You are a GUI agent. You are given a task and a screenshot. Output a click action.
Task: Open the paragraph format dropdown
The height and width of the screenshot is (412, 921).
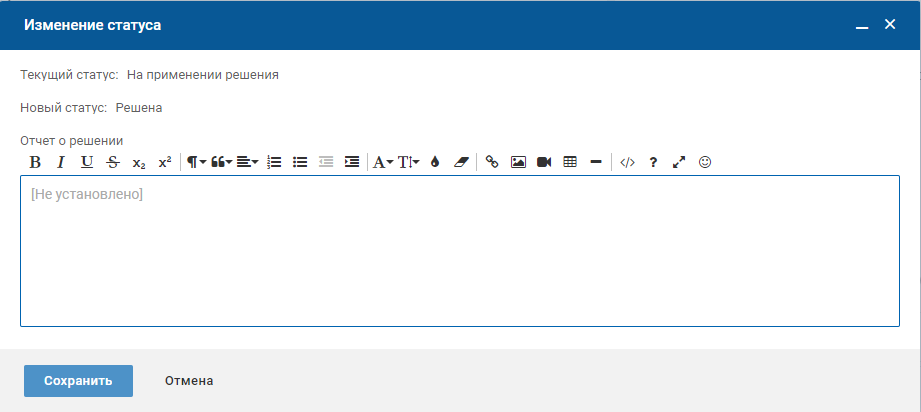pos(196,162)
